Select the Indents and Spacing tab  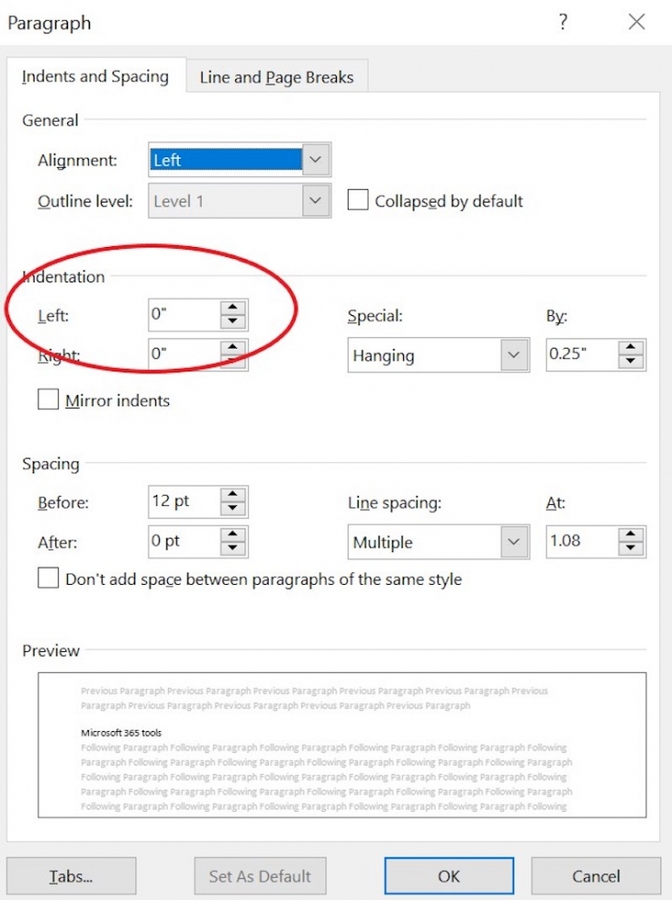point(95,76)
